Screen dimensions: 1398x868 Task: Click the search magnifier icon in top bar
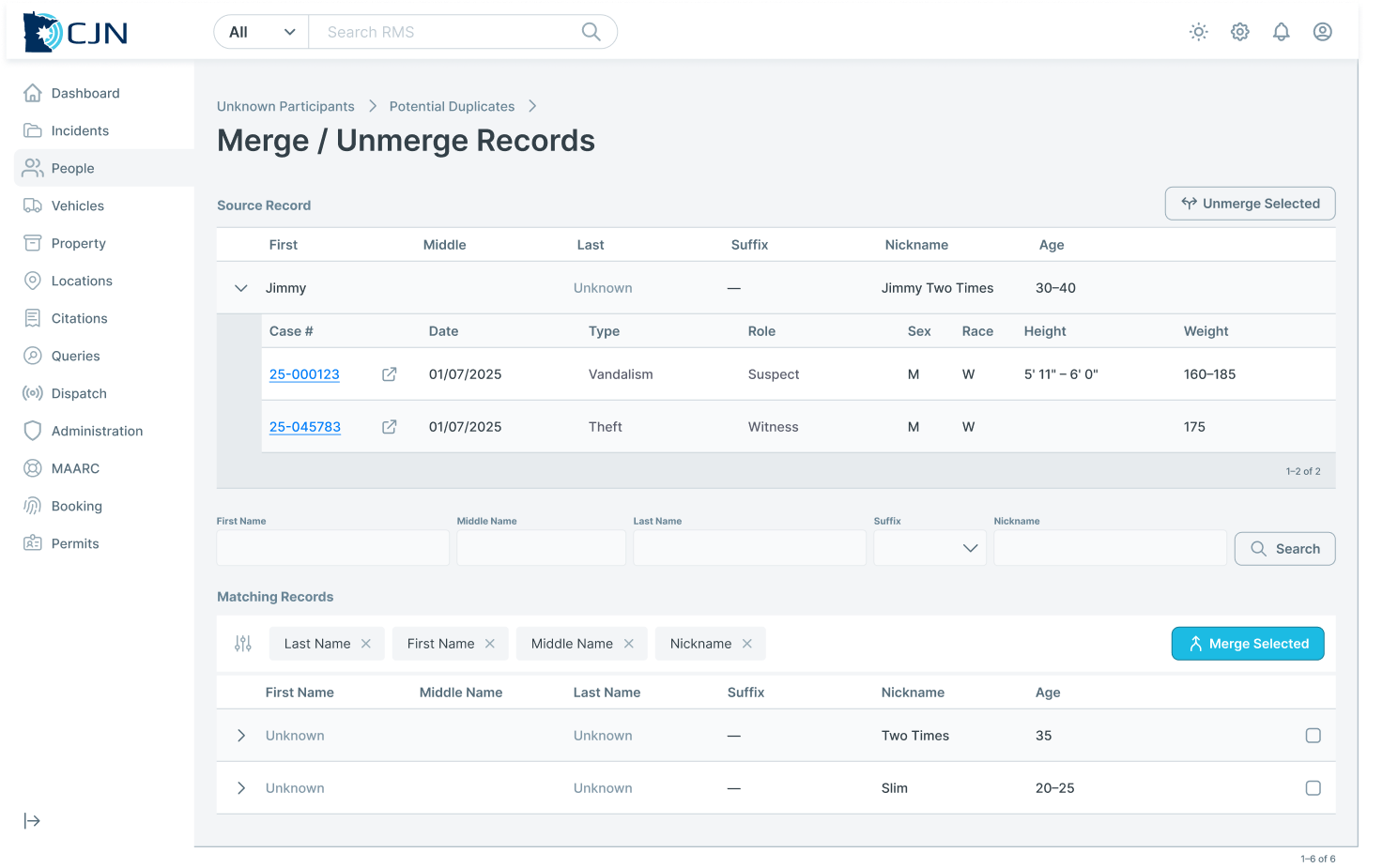[x=591, y=32]
